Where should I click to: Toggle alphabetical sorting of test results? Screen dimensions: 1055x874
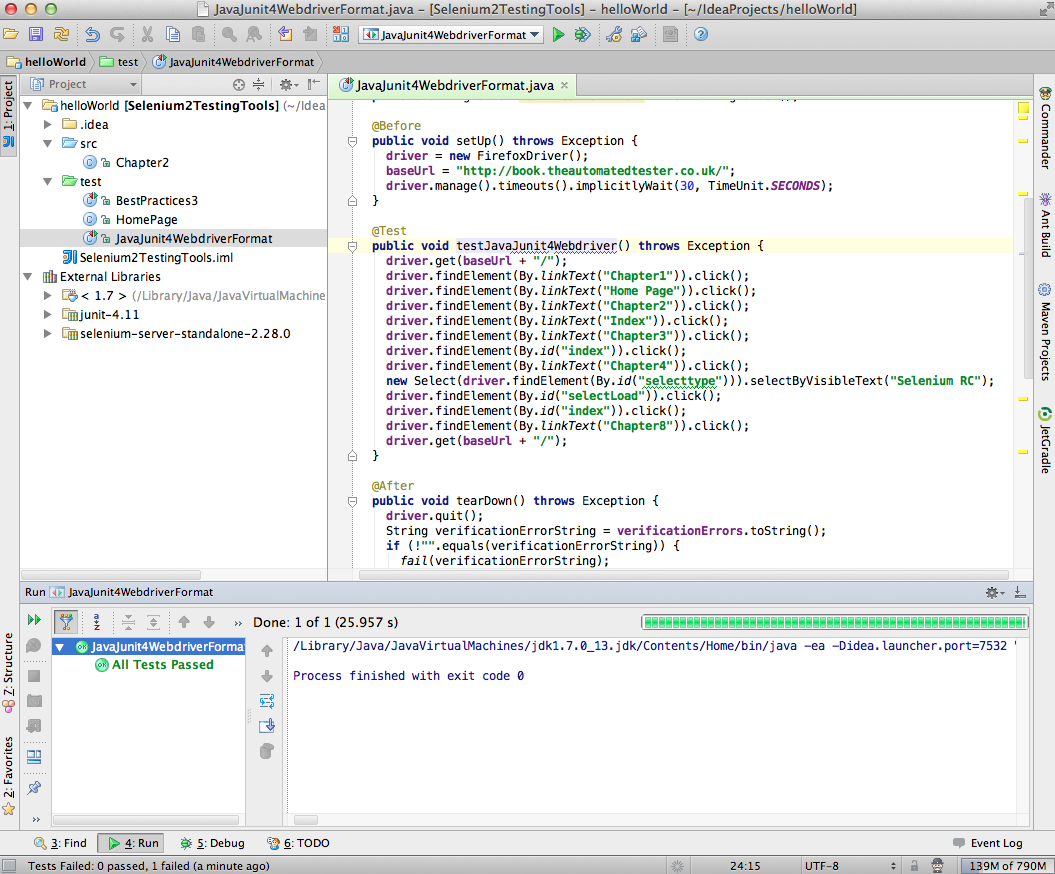(x=96, y=621)
